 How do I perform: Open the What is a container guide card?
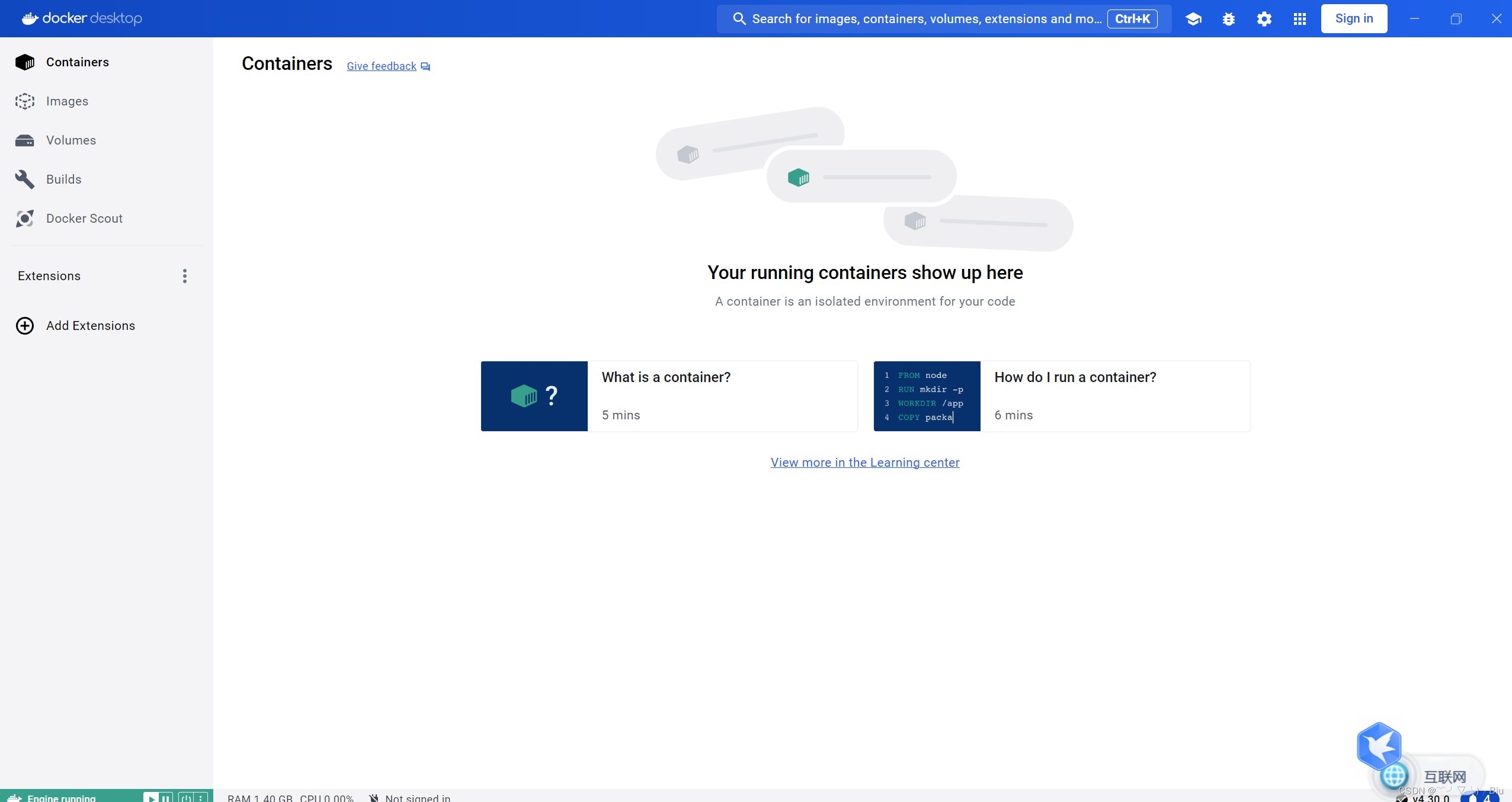[669, 396]
